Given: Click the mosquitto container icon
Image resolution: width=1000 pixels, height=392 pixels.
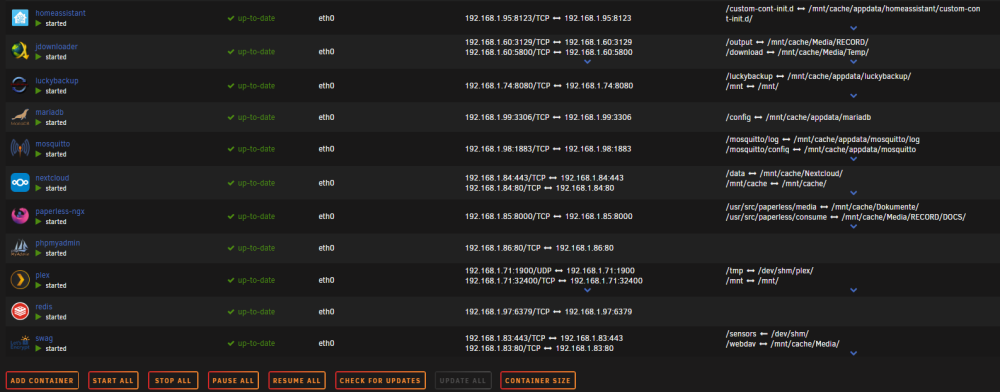Looking at the screenshot, I should point(20,149).
